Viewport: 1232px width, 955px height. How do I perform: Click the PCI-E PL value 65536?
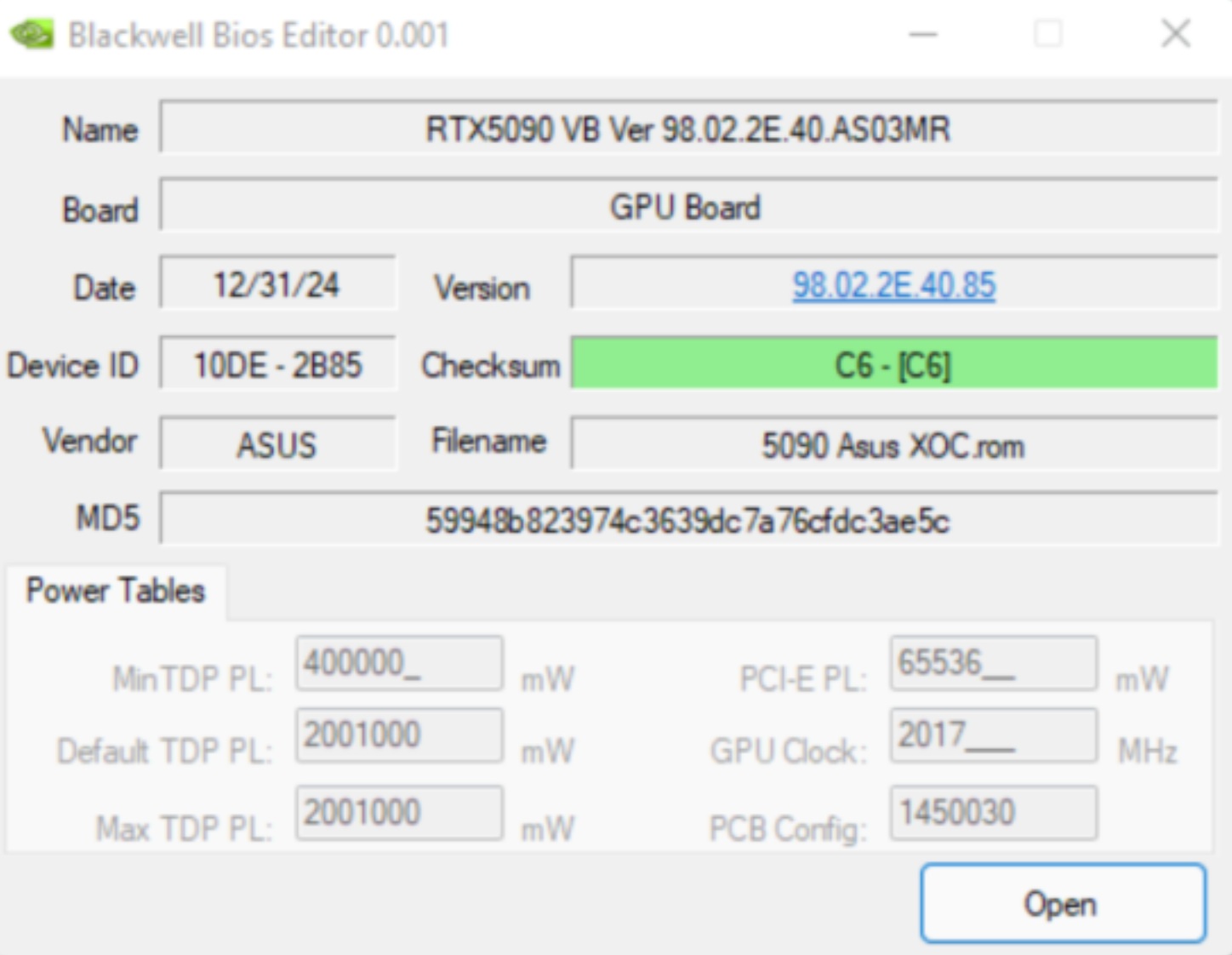tap(993, 662)
